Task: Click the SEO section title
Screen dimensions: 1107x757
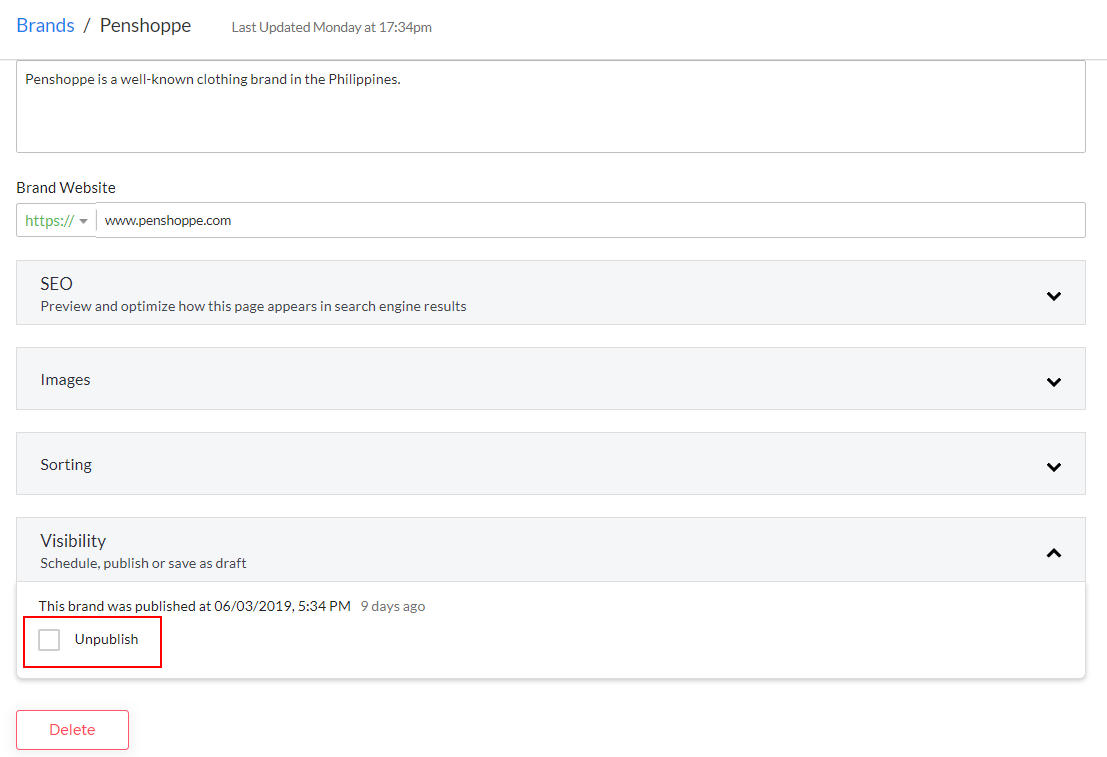Action: (56, 284)
